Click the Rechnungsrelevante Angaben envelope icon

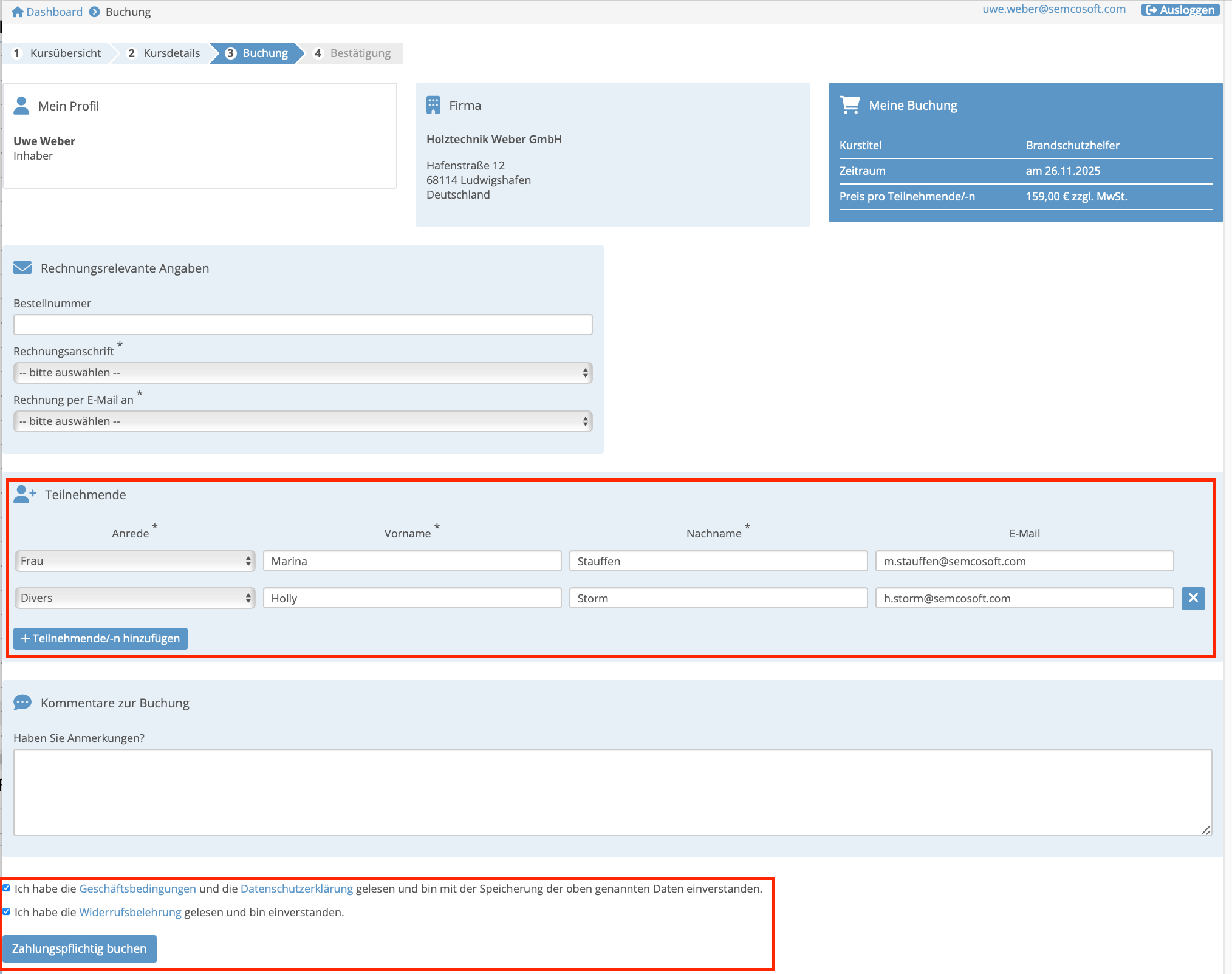tap(22, 268)
